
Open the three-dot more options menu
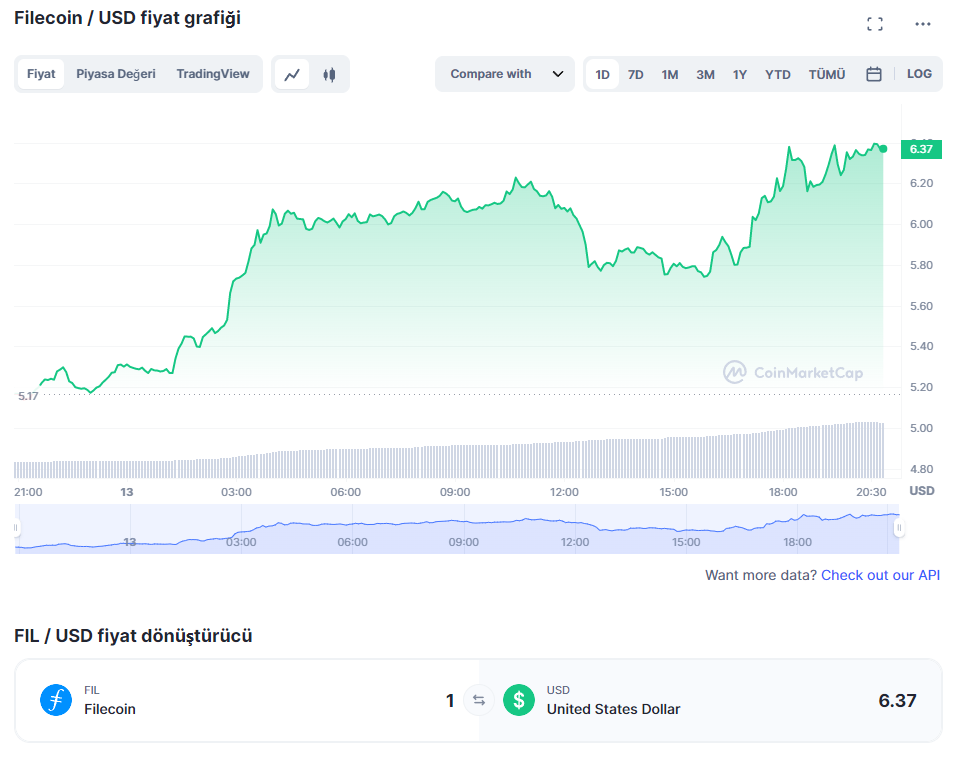click(x=922, y=24)
